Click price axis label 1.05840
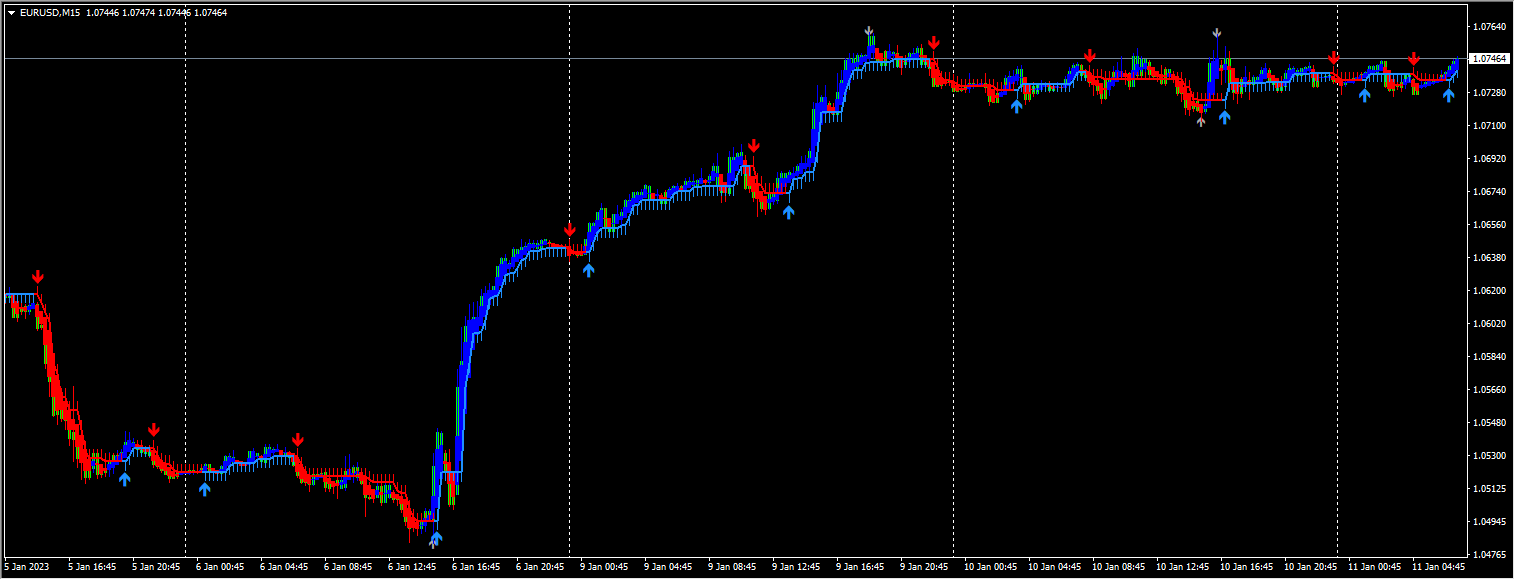 [x=1490, y=357]
